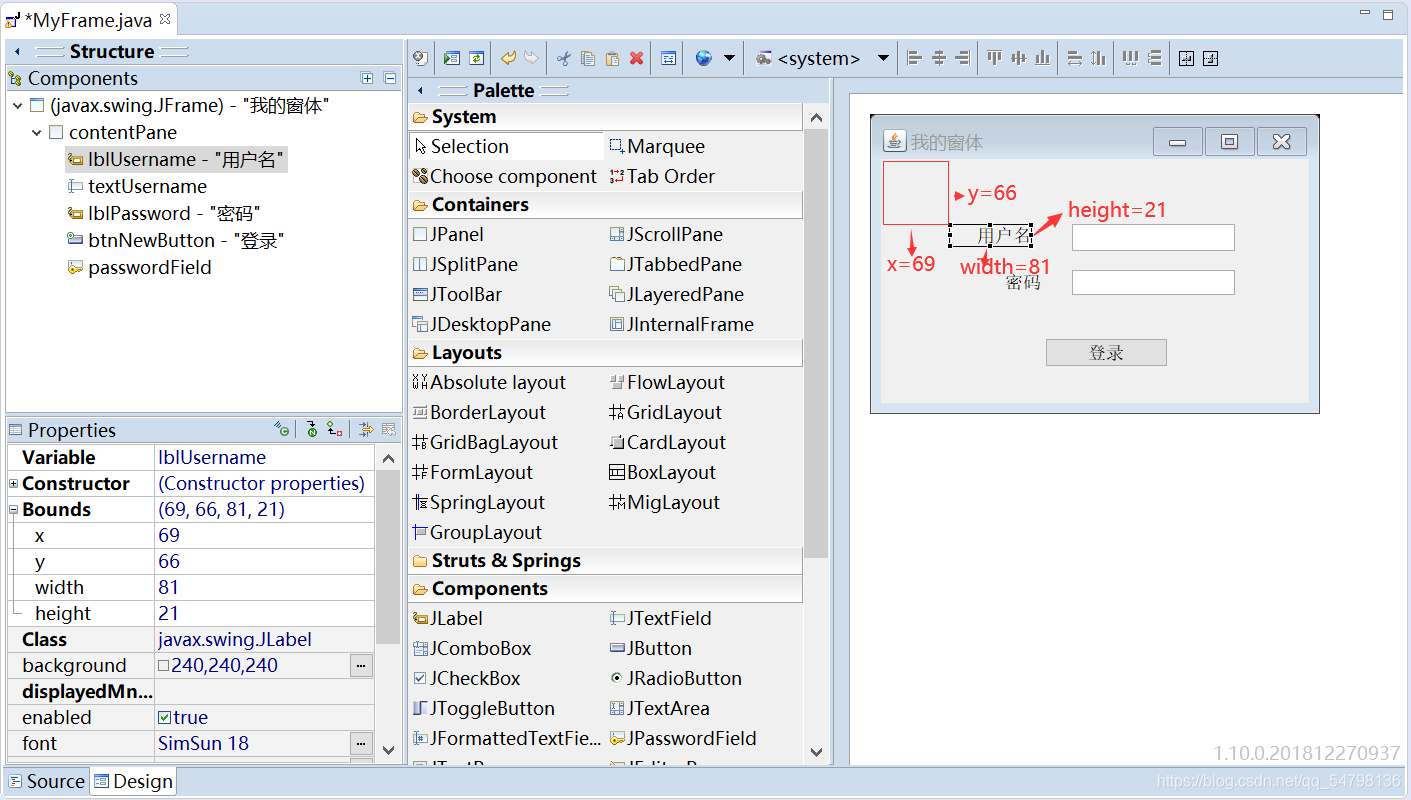Pick JLabel from the Components palette
The height and width of the screenshot is (800, 1411).
(448, 618)
